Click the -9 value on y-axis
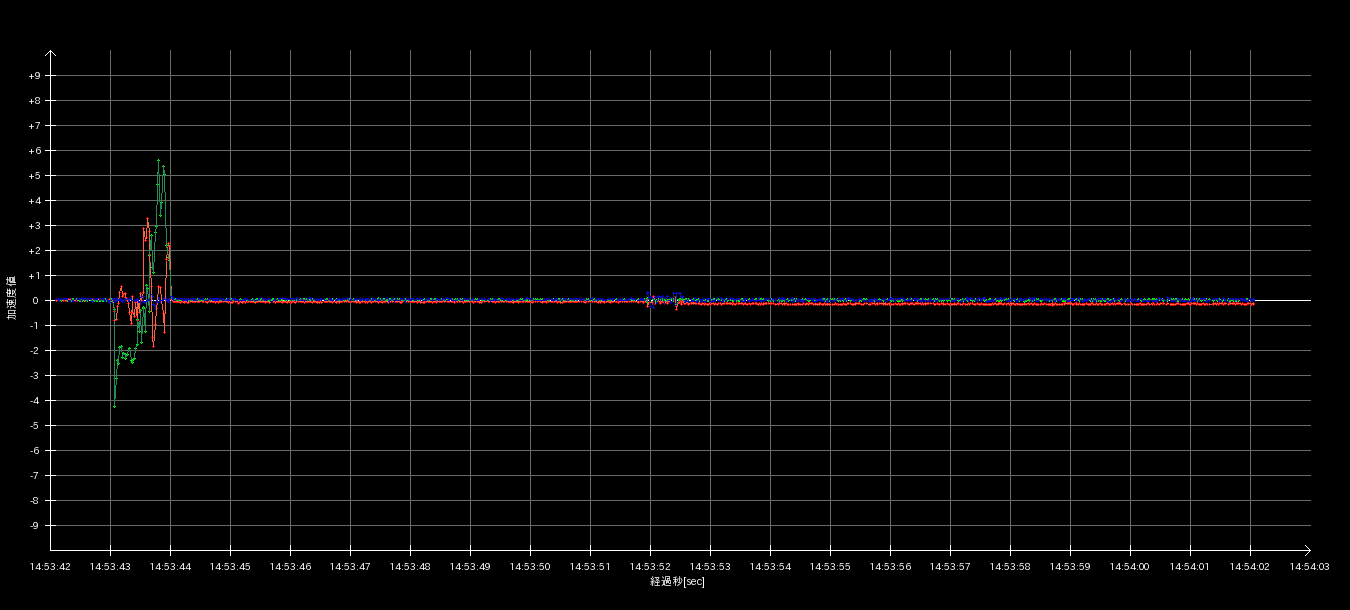This screenshot has height=610, width=1350. pyautogui.click(x=35, y=526)
